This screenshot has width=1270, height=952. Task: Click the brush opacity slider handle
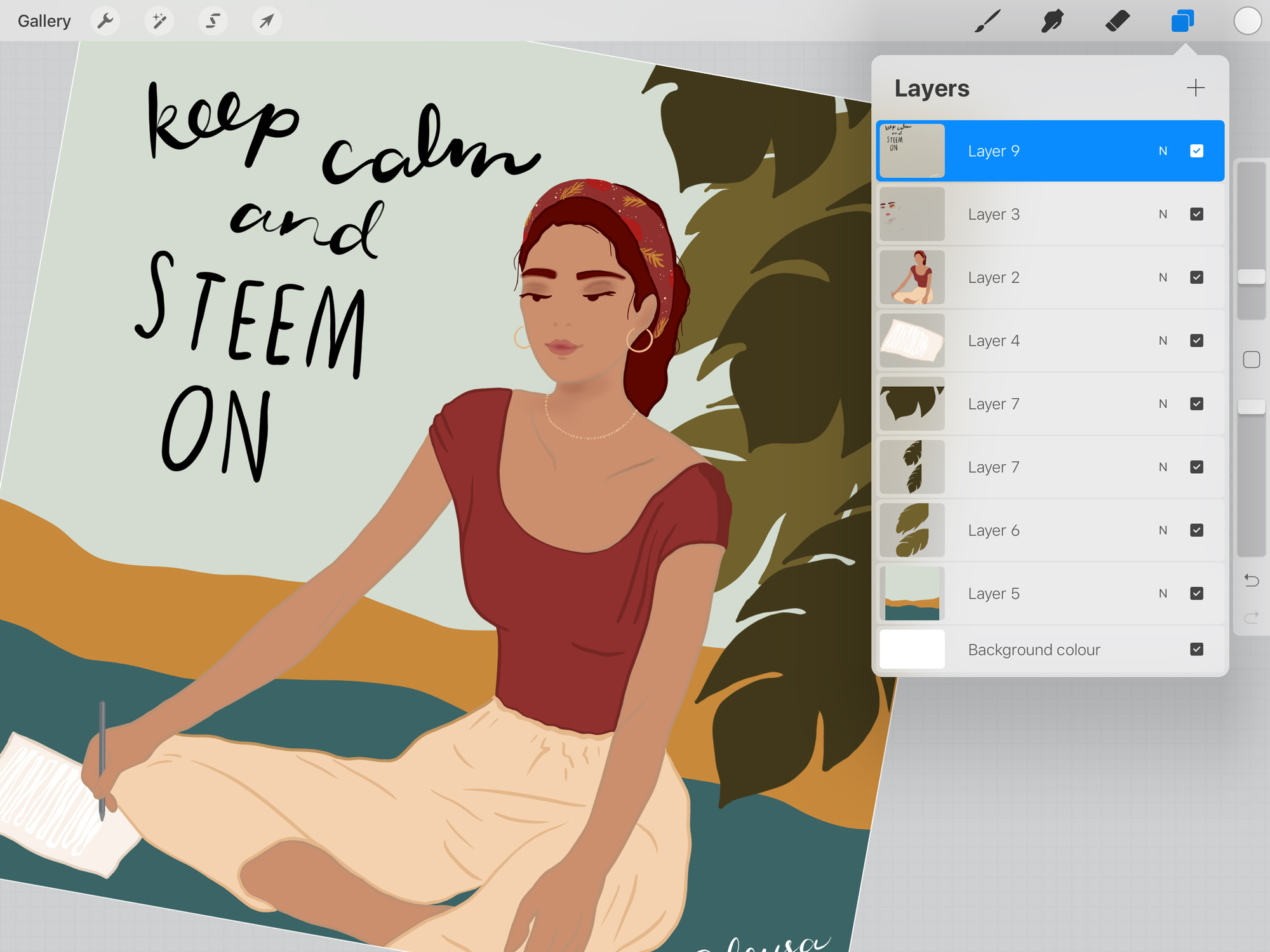[1251, 406]
